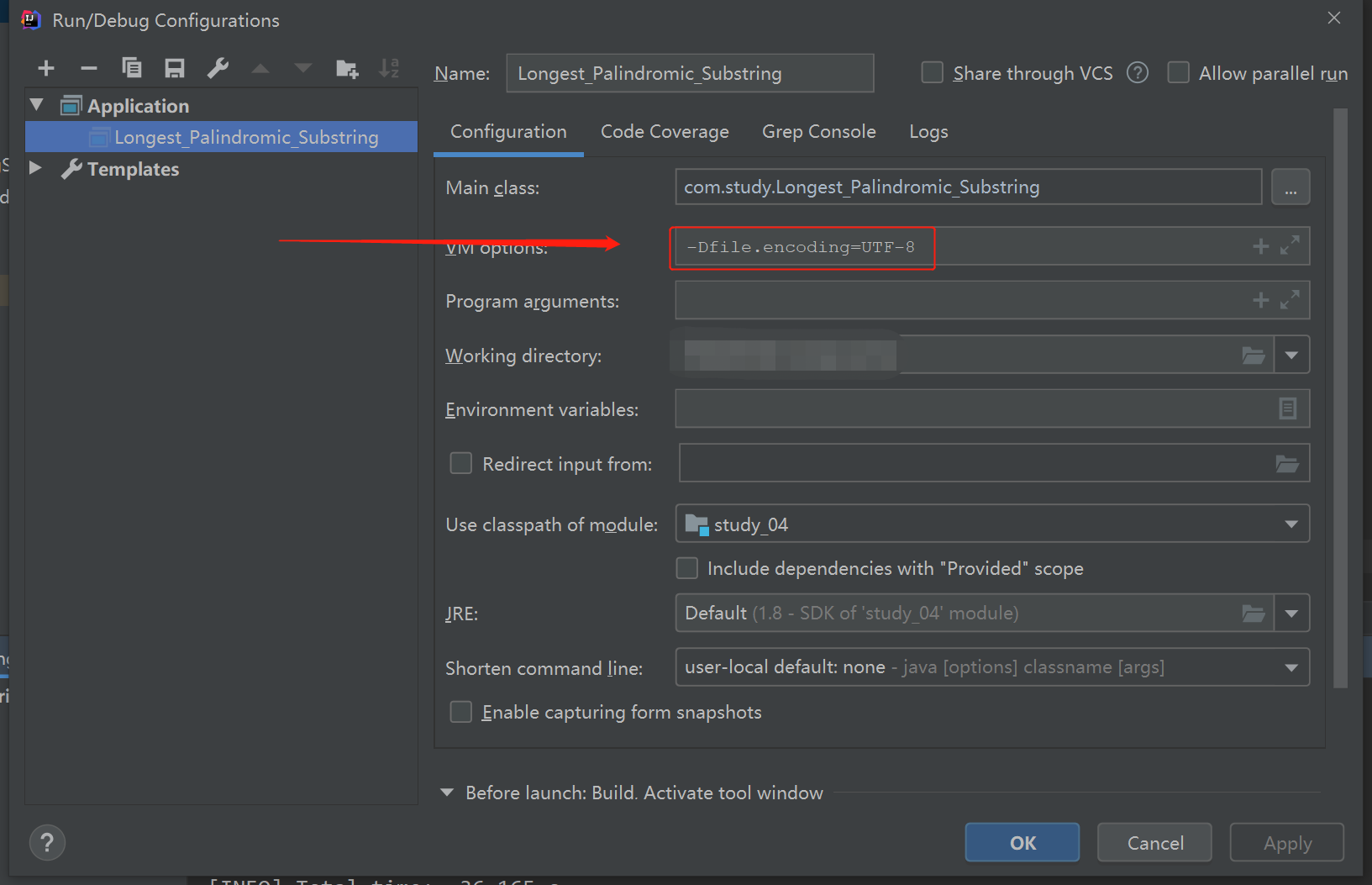
Task: Collapse the Before launch section
Action: [447, 793]
